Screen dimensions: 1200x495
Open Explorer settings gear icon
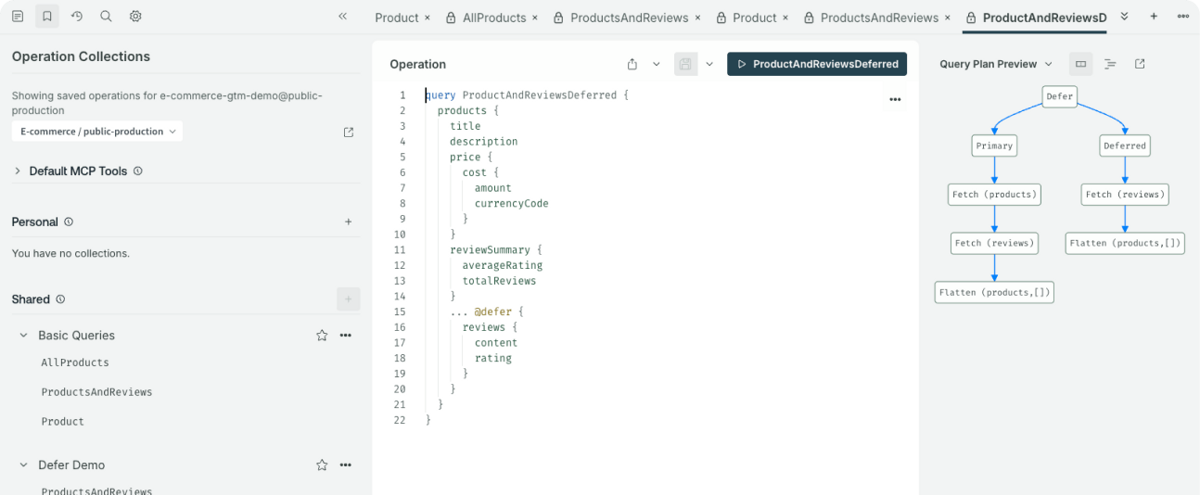[135, 16]
